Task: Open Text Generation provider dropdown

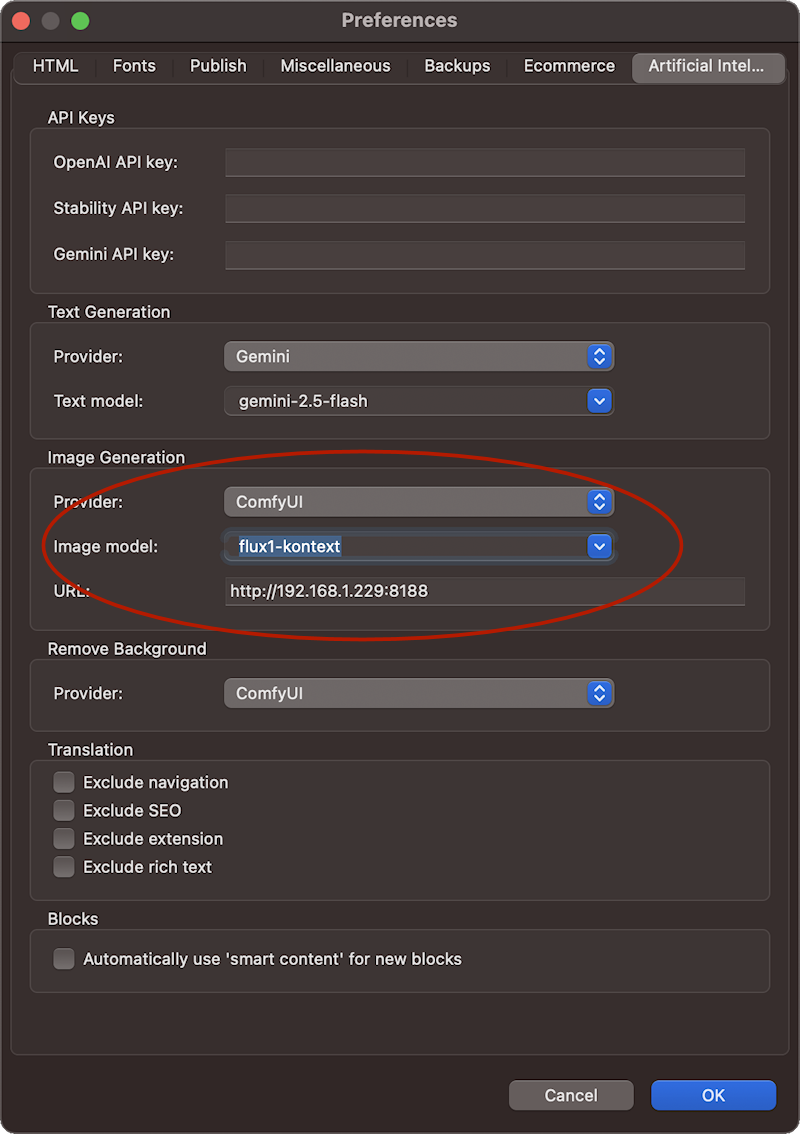Action: click(418, 356)
